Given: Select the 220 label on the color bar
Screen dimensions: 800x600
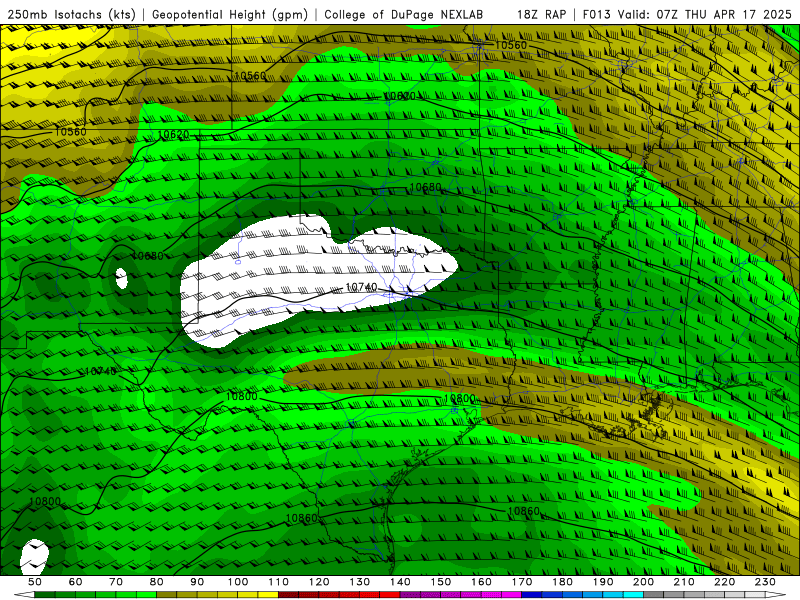Looking at the screenshot, I should 724,582.
